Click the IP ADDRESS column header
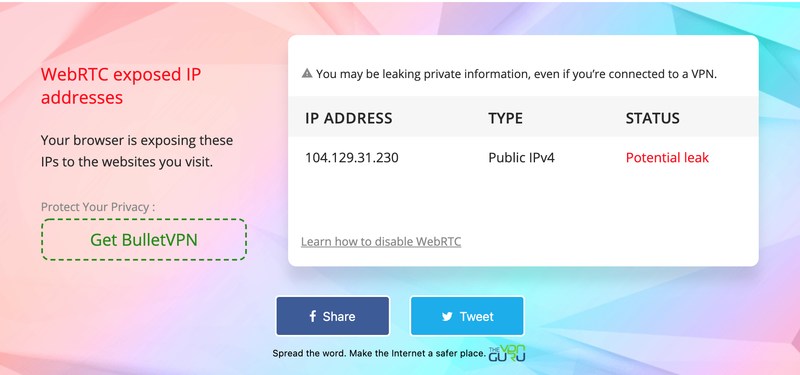 (x=348, y=118)
